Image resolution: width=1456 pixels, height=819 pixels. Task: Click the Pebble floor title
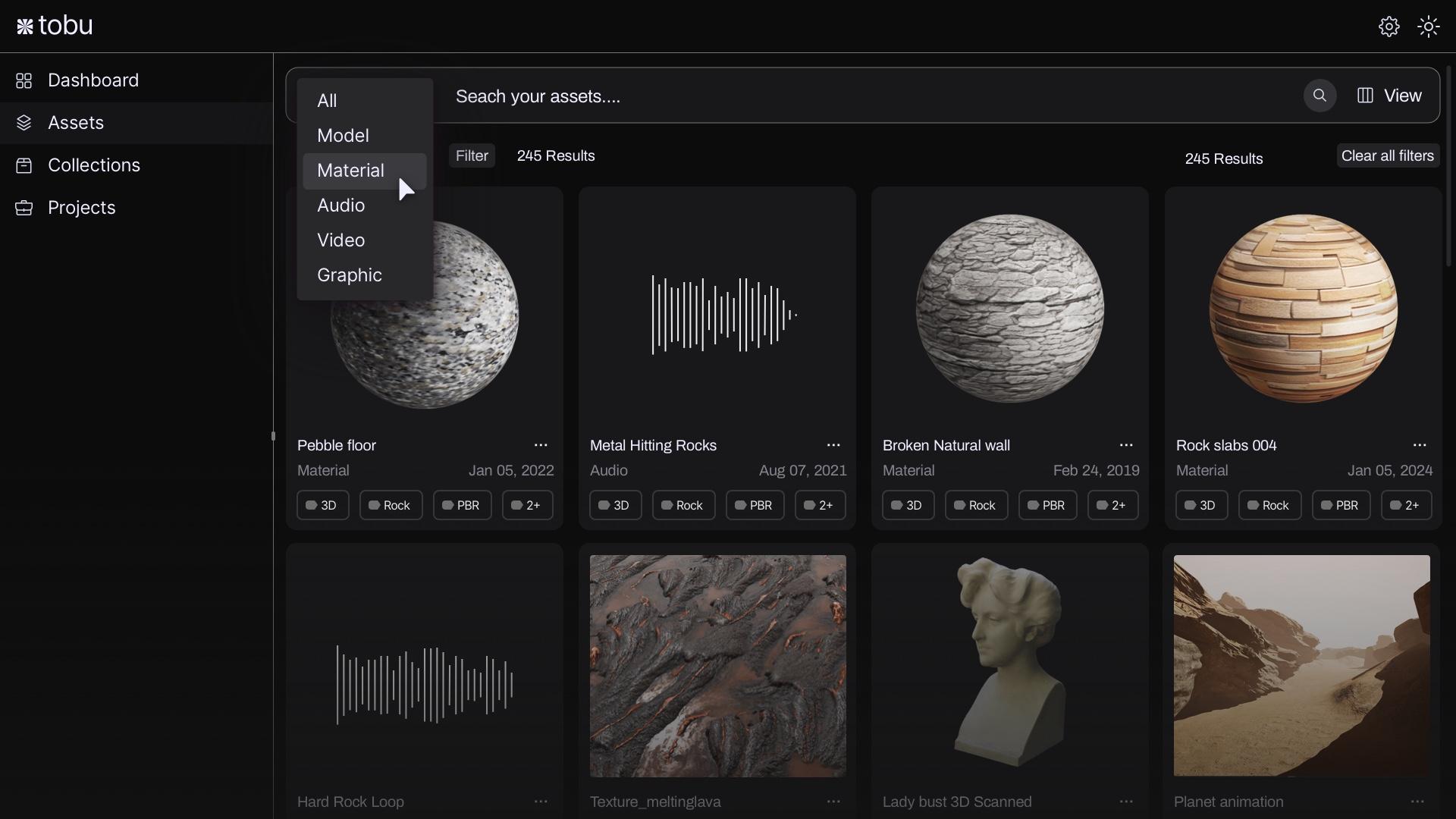(337, 446)
